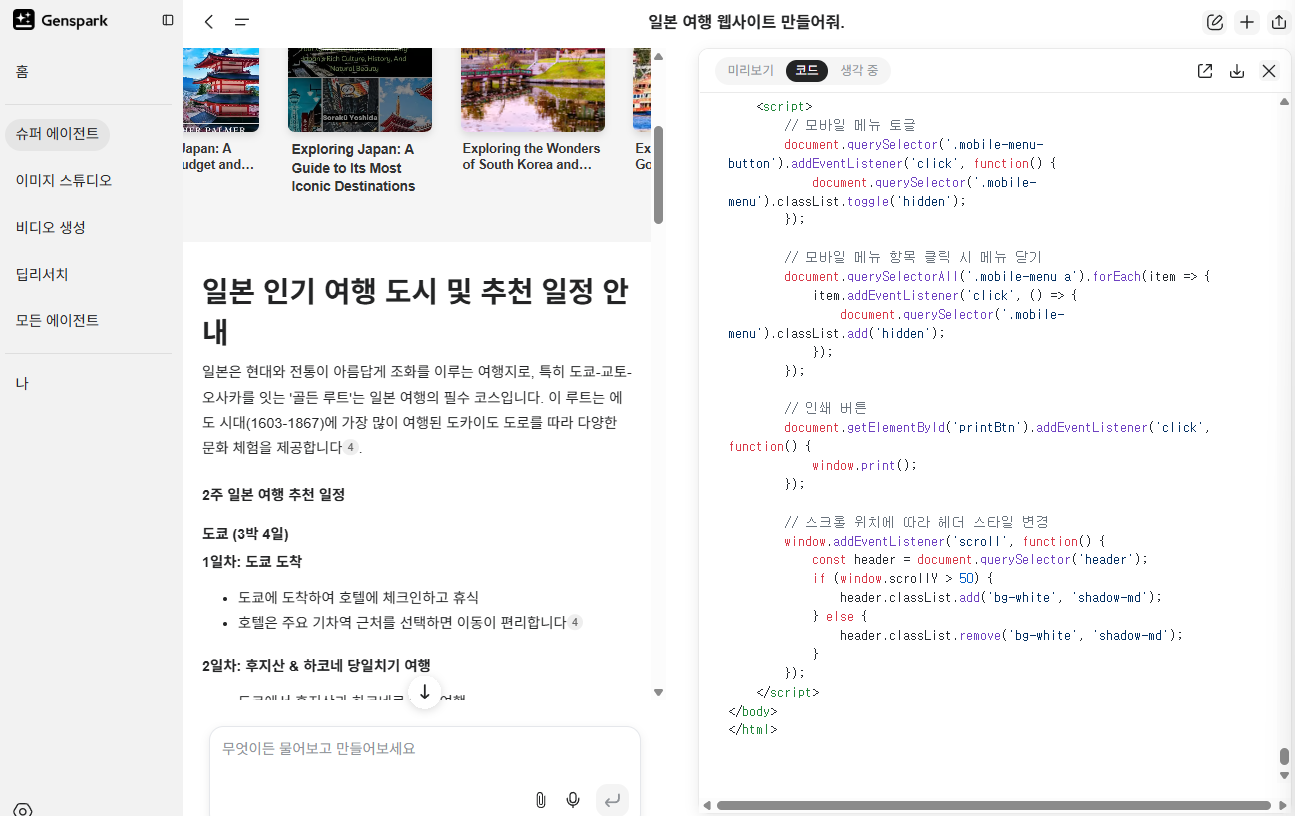Open the 생각 중 tab

(859, 71)
